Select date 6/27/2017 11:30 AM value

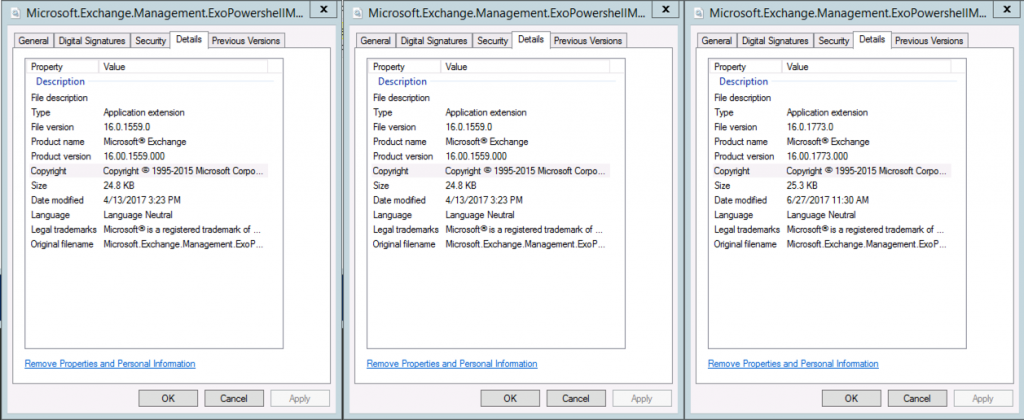(x=828, y=200)
